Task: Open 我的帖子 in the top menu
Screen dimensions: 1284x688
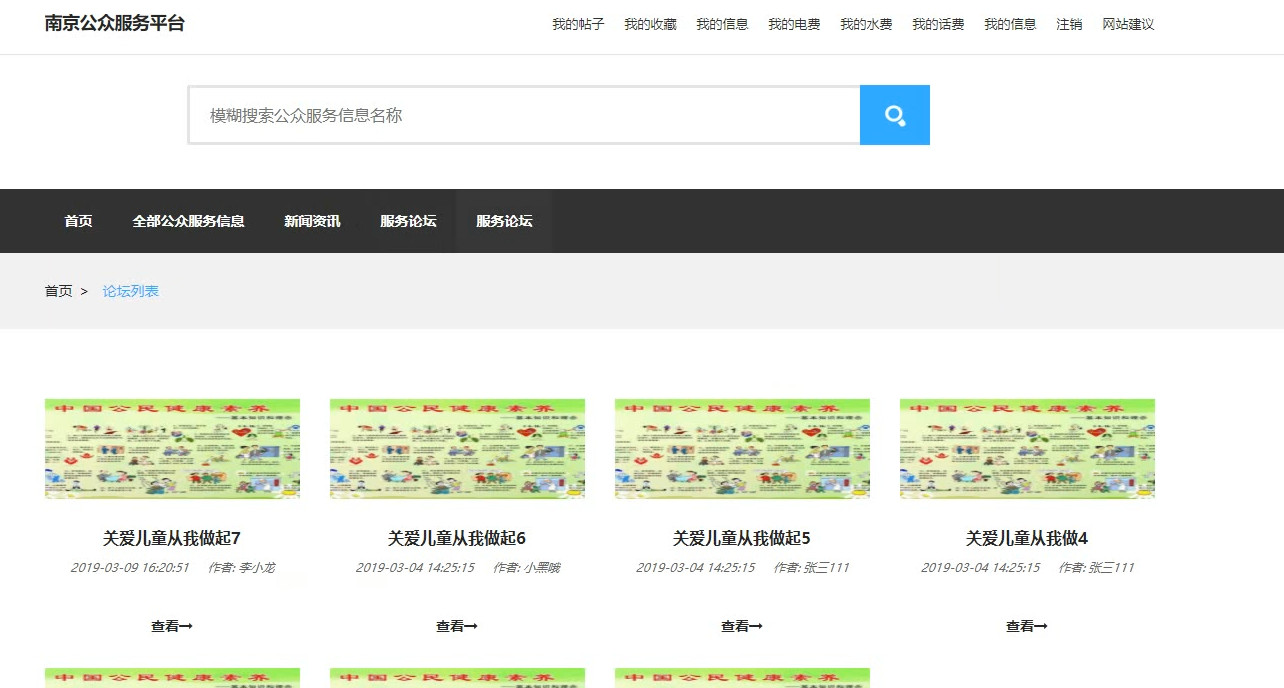Action: click(x=578, y=24)
